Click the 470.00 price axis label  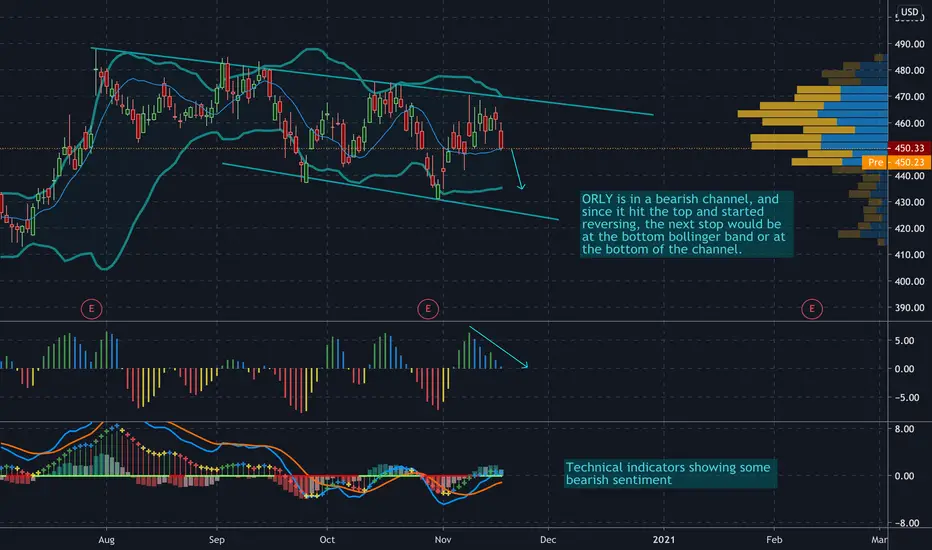pos(909,96)
